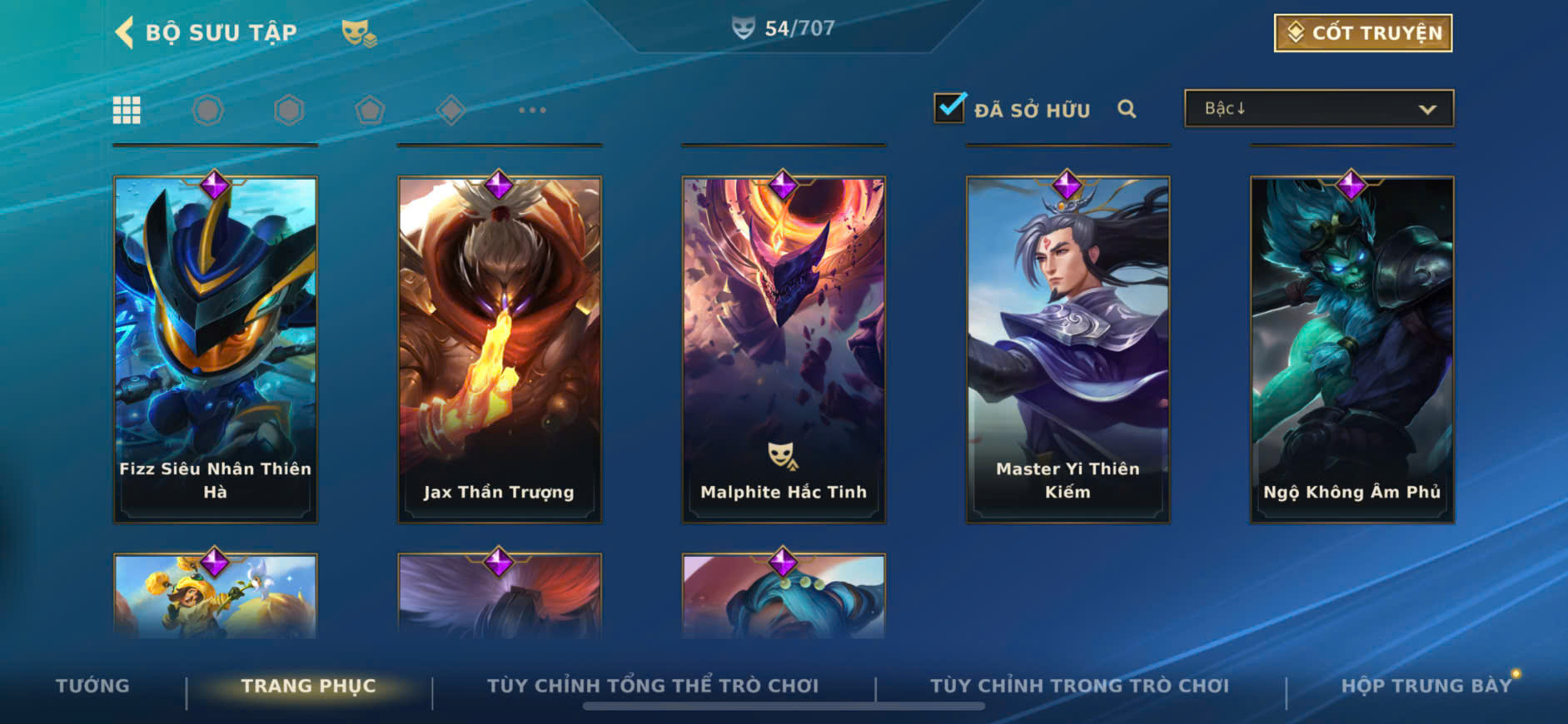The width and height of the screenshot is (1568, 724).
Task: Filter by the round circle rarity icon
Action: coord(208,110)
